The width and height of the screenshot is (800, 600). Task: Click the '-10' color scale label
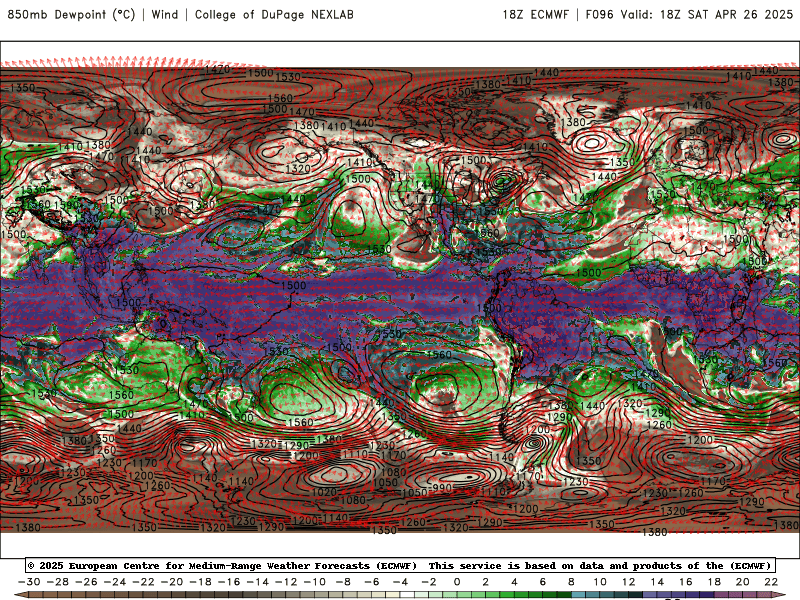[315, 582]
